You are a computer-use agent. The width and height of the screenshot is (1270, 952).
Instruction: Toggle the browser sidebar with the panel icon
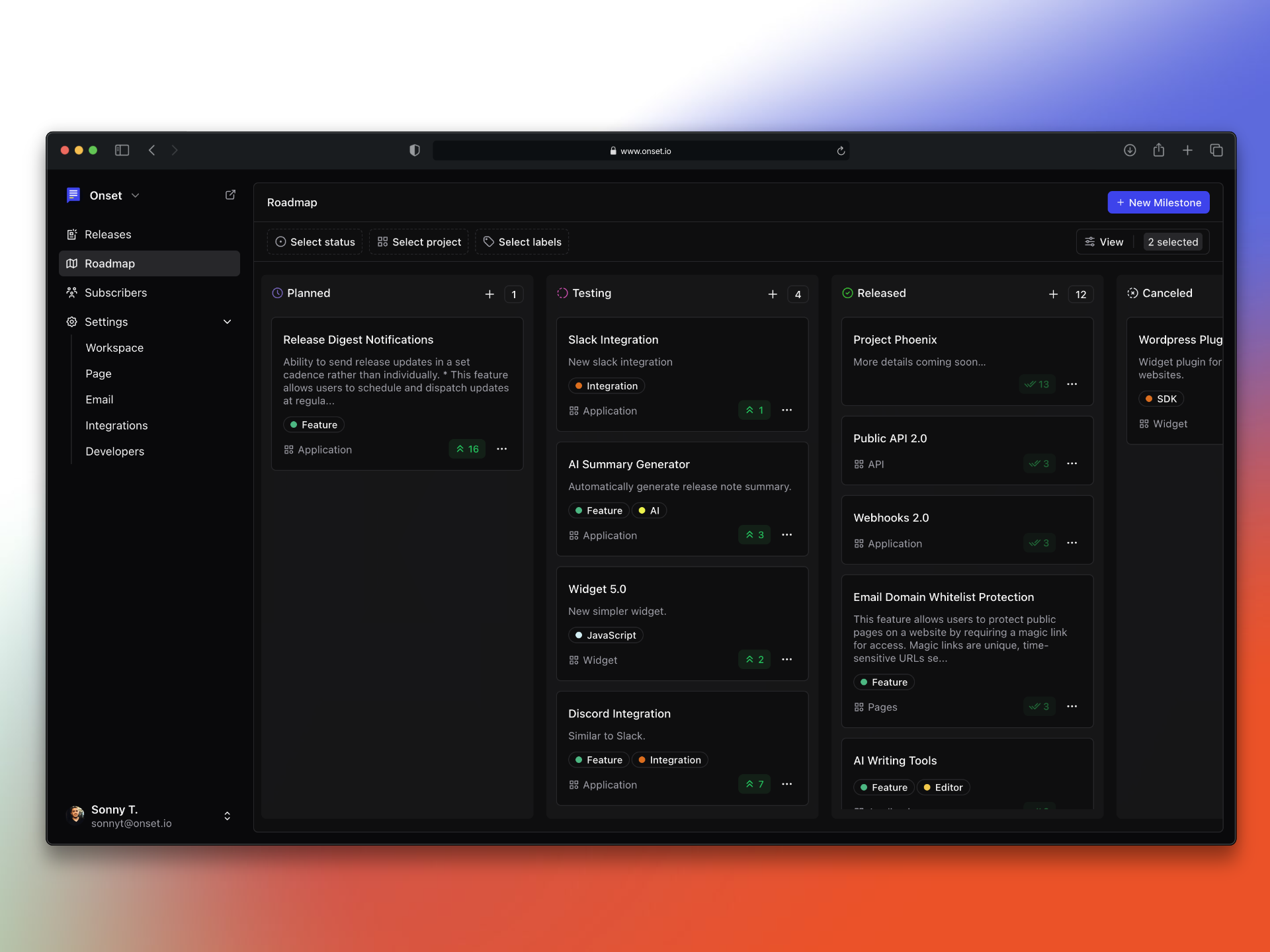coord(122,150)
